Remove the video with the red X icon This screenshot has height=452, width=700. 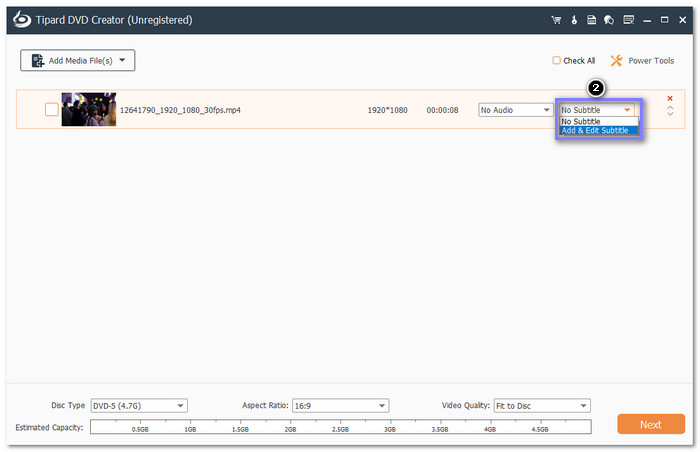pyautogui.click(x=670, y=98)
